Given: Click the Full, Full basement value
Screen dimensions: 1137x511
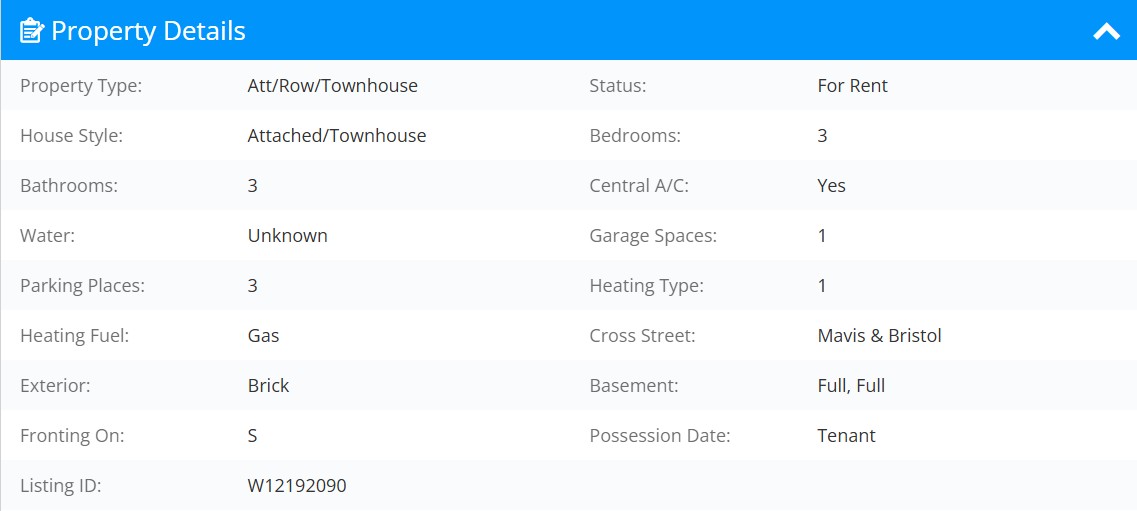Looking at the screenshot, I should [x=851, y=386].
